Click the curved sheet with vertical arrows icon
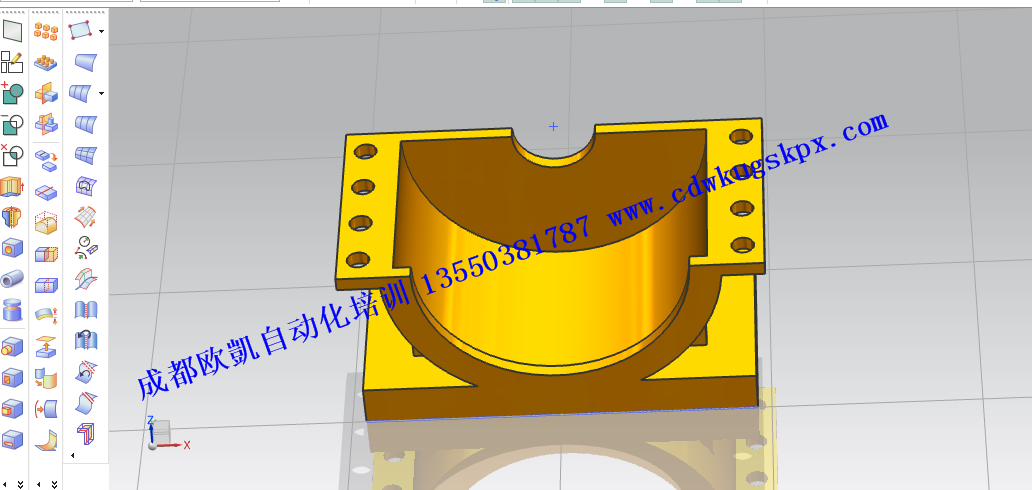 [x=46, y=315]
